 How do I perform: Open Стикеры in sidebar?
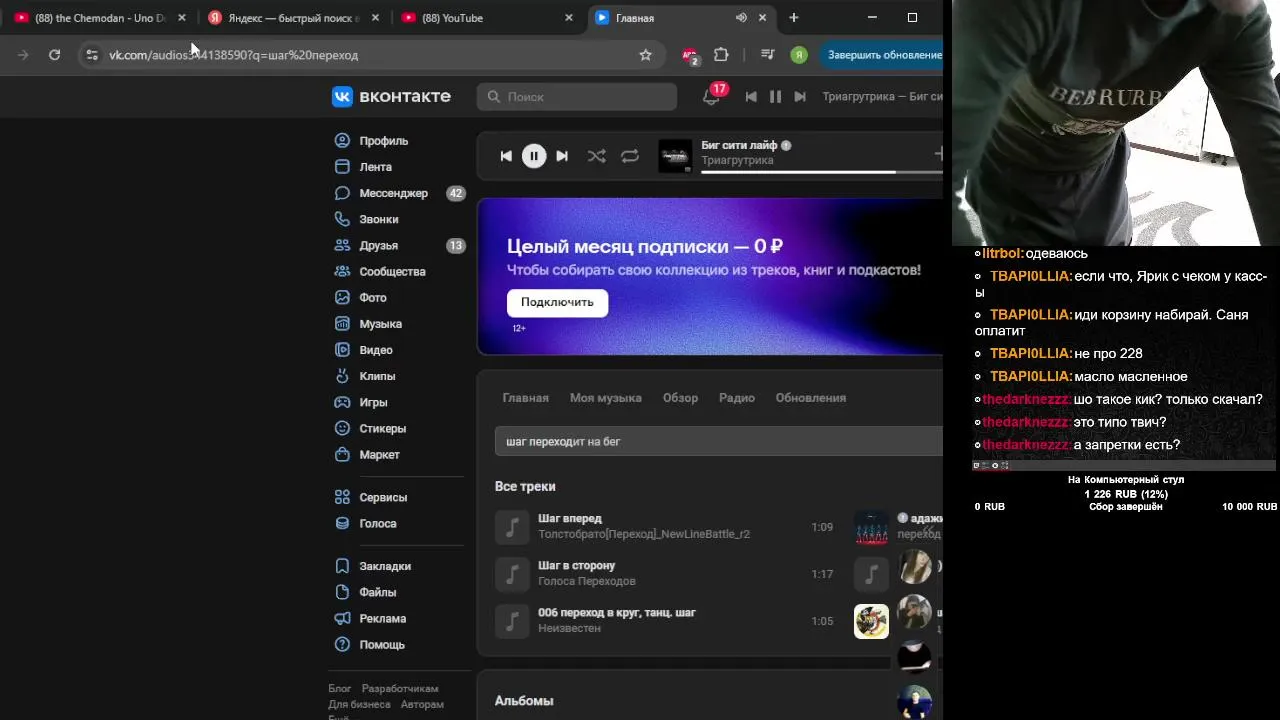(370, 428)
